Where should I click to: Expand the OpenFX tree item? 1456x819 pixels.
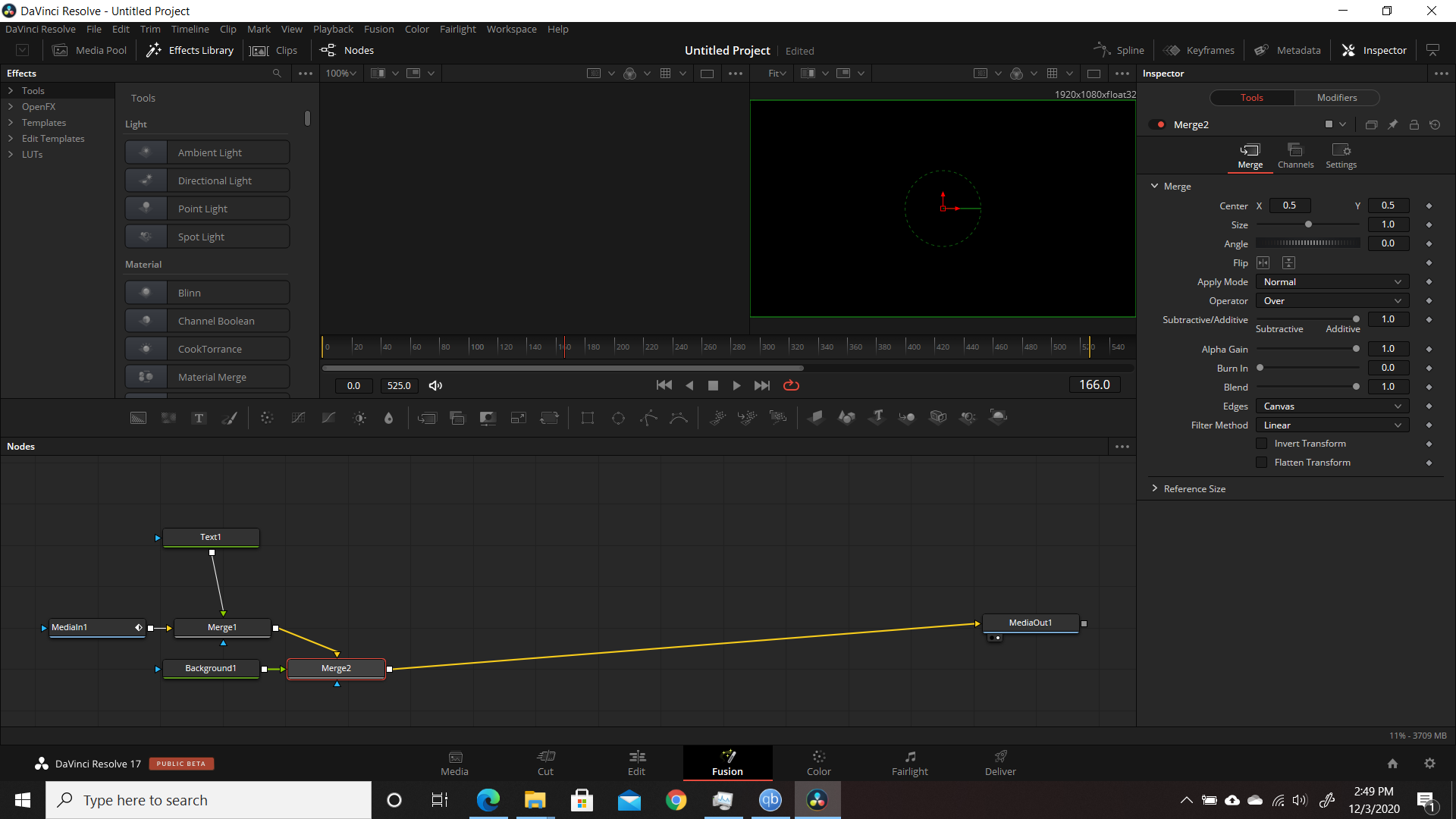point(11,107)
